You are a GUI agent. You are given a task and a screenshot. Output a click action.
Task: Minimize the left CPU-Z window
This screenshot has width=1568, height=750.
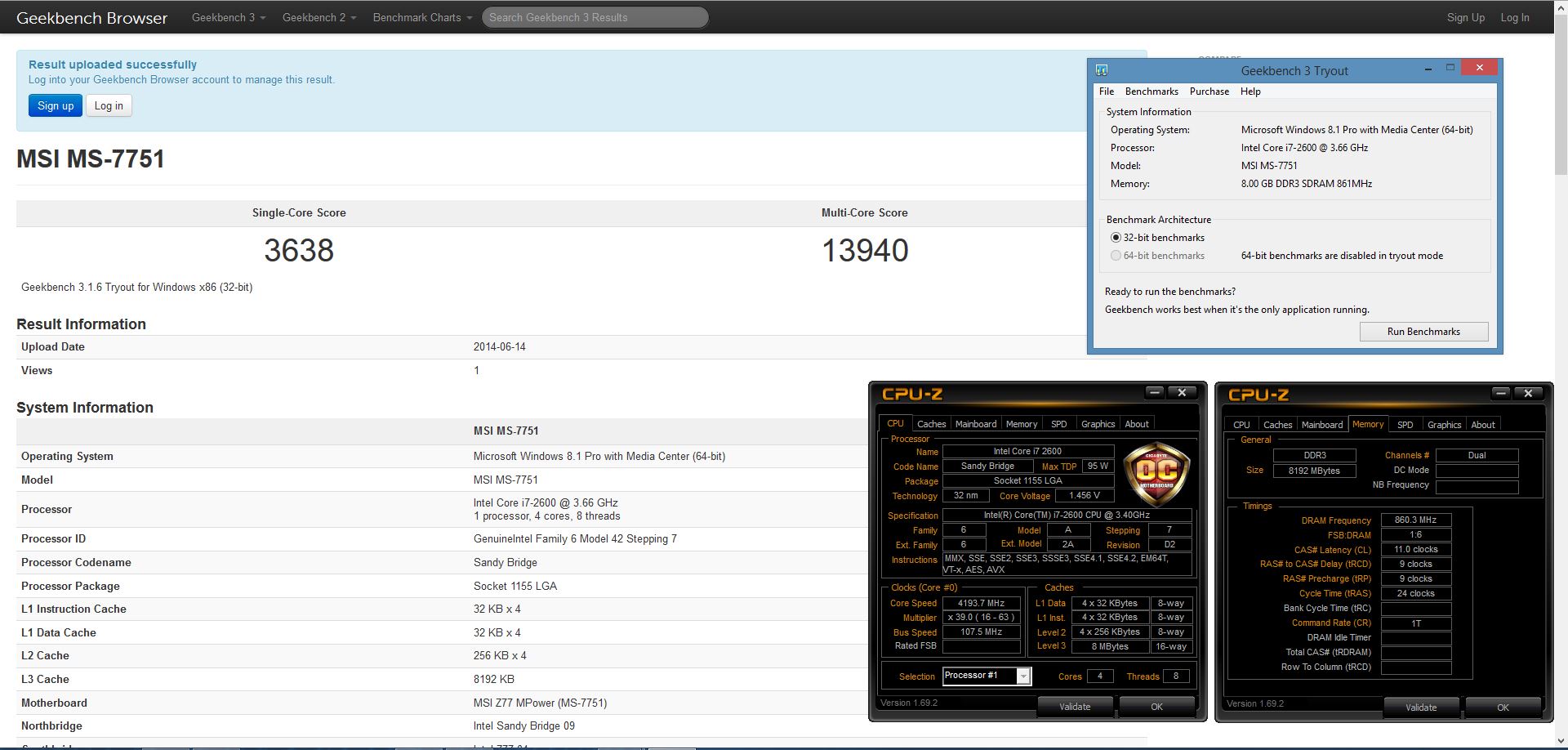[1155, 393]
